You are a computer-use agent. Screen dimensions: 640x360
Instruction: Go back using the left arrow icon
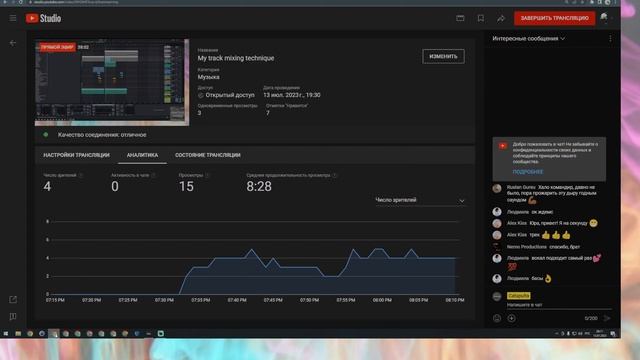pyautogui.click(x=13, y=43)
